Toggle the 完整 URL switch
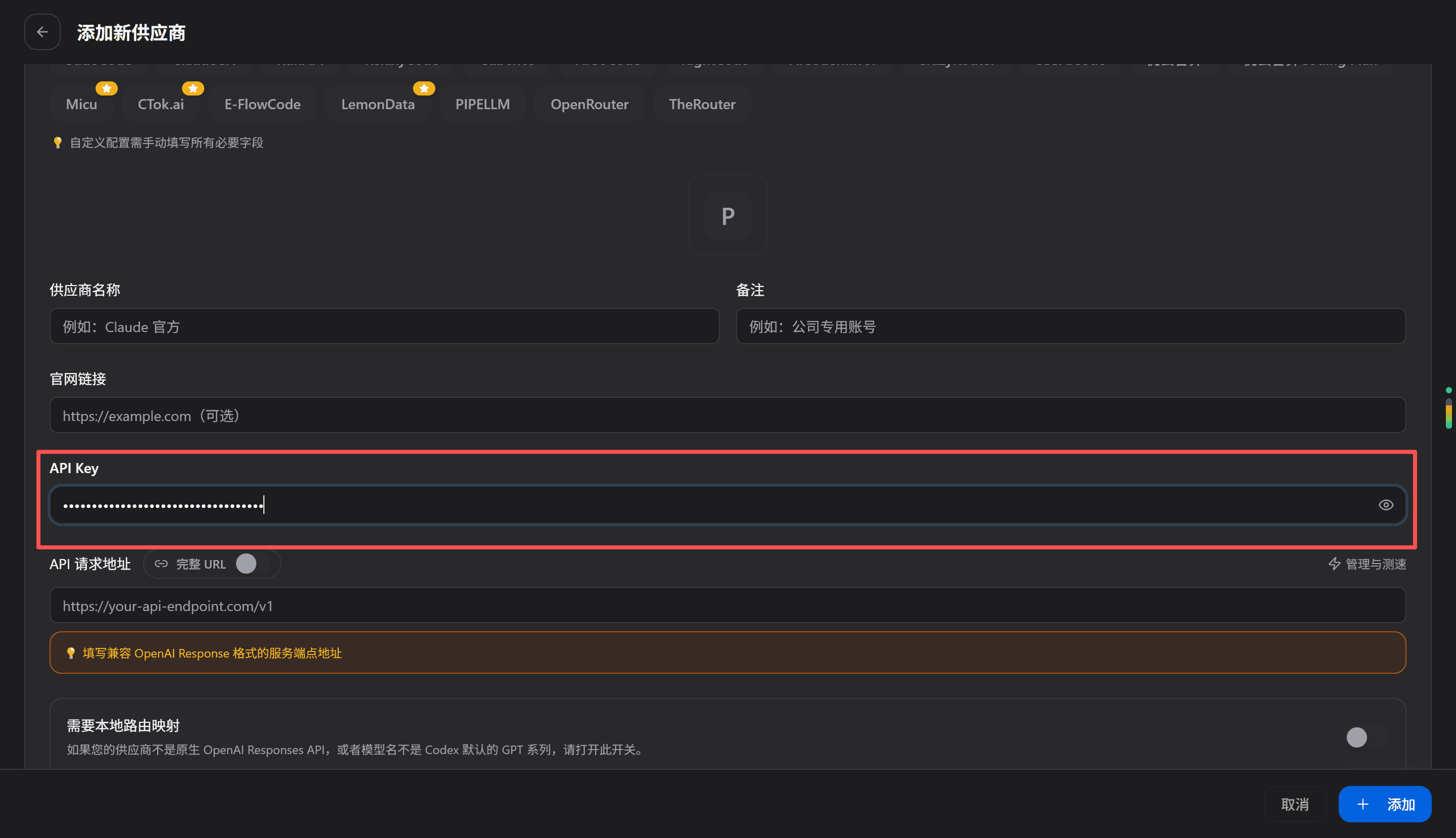This screenshot has width=1456, height=838. click(x=253, y=564)
